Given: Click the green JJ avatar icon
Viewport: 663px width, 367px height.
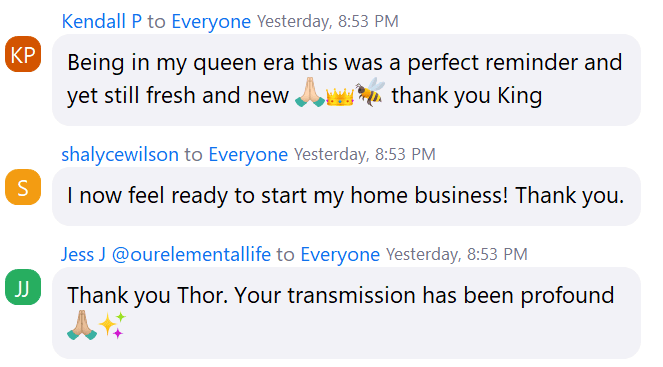Looking at the screenshot, I should pos(23,287).
